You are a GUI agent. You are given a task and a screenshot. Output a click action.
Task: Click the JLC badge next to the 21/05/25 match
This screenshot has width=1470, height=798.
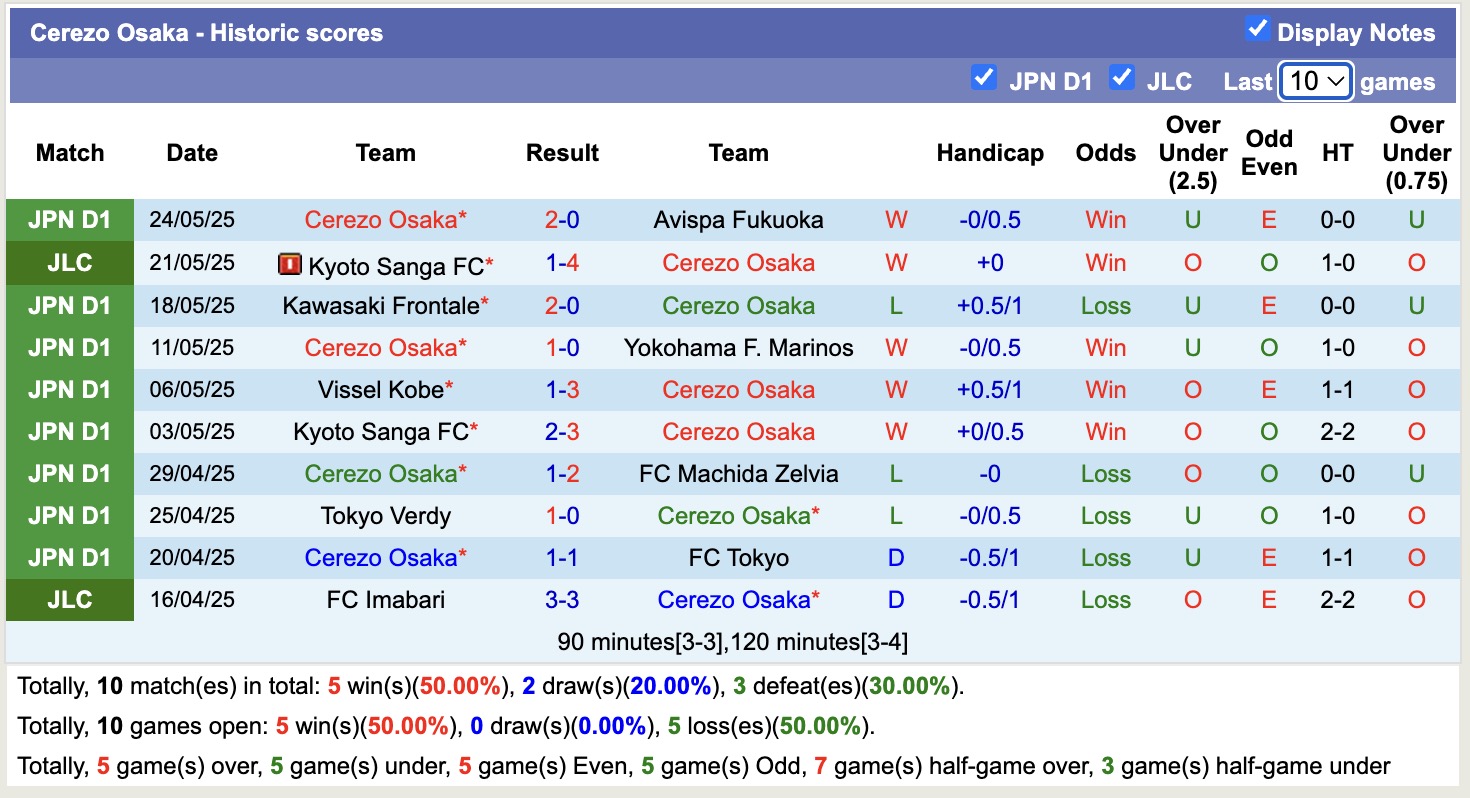[69, 262]
